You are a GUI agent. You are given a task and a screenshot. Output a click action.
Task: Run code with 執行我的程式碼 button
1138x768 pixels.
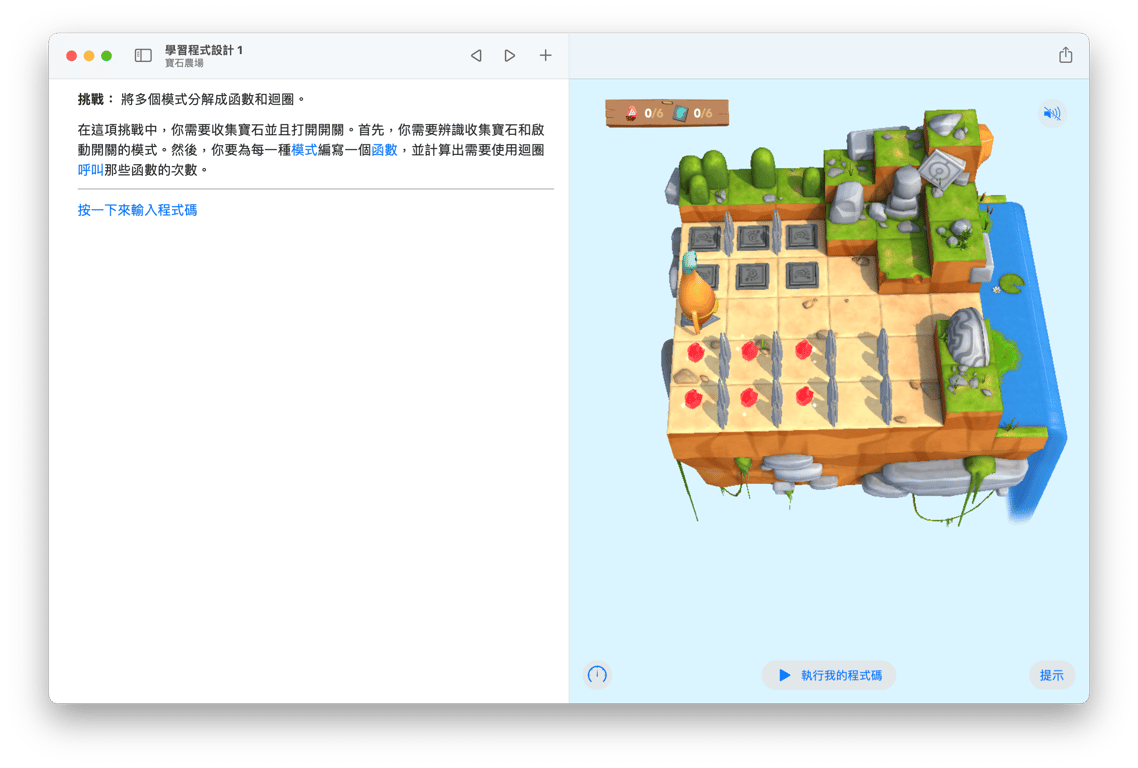click(x=829, y=675)
